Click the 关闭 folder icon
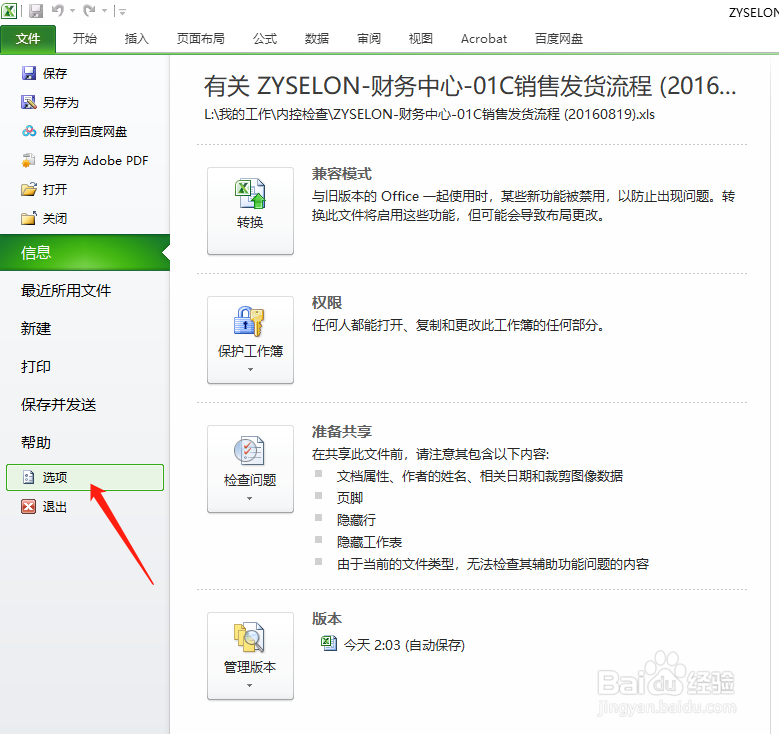The image size is (779, 734). coord(29,218)
